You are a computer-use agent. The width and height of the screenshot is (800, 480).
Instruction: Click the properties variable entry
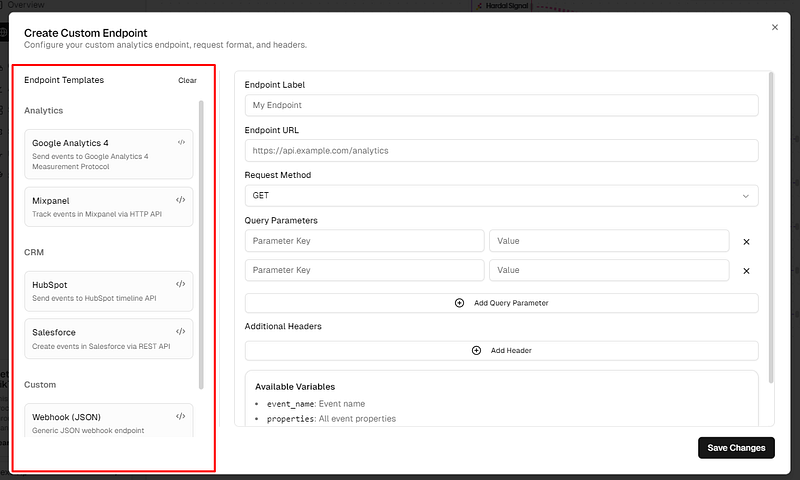click(x=331, y=419)
